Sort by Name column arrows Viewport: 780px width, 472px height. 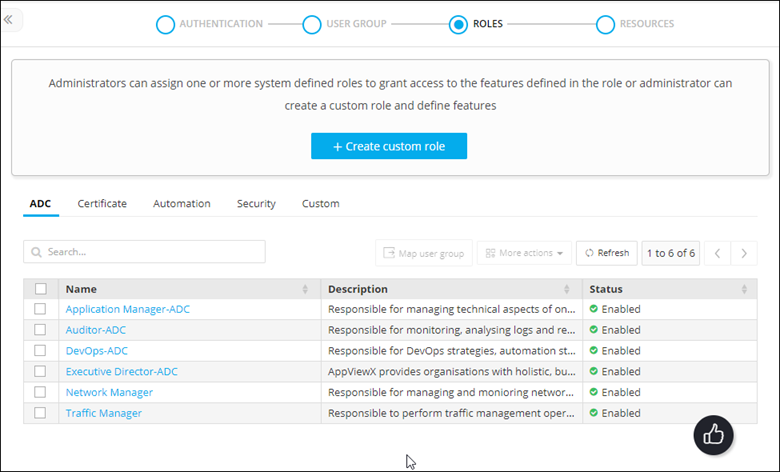pyautogui.click(x=305, y=289)
